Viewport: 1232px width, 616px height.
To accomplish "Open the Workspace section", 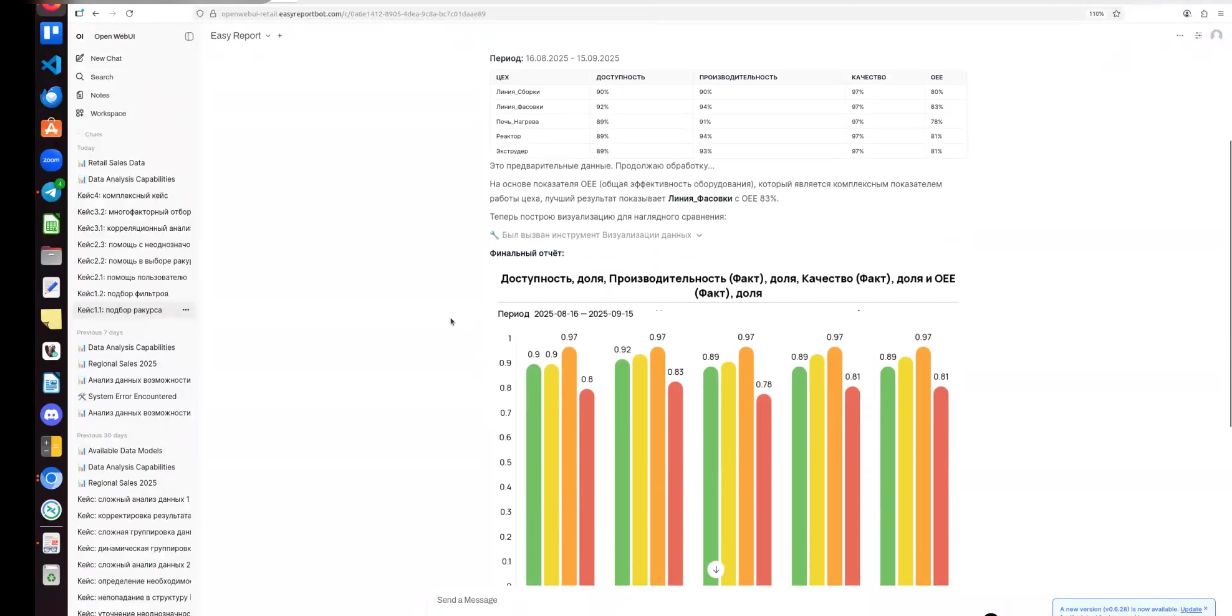I will pos(107,114).
